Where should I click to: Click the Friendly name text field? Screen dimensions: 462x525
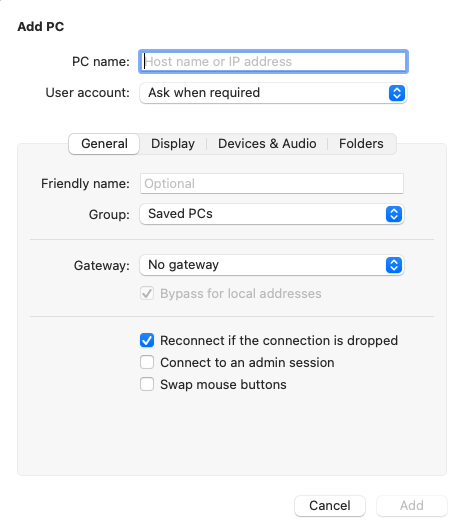(272, 183)
